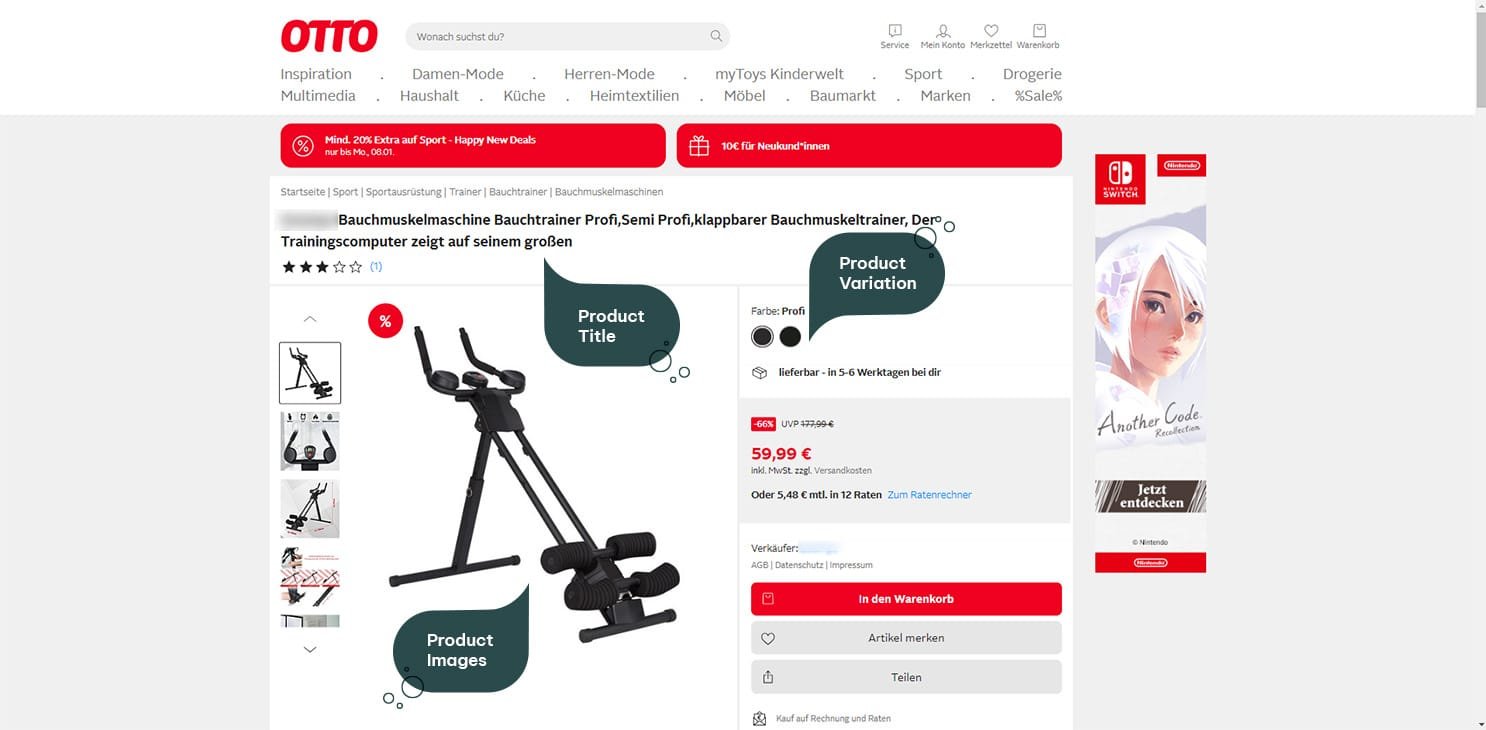
Task: Open the Zum Ratenrechner link
Action: pos(929,495)
